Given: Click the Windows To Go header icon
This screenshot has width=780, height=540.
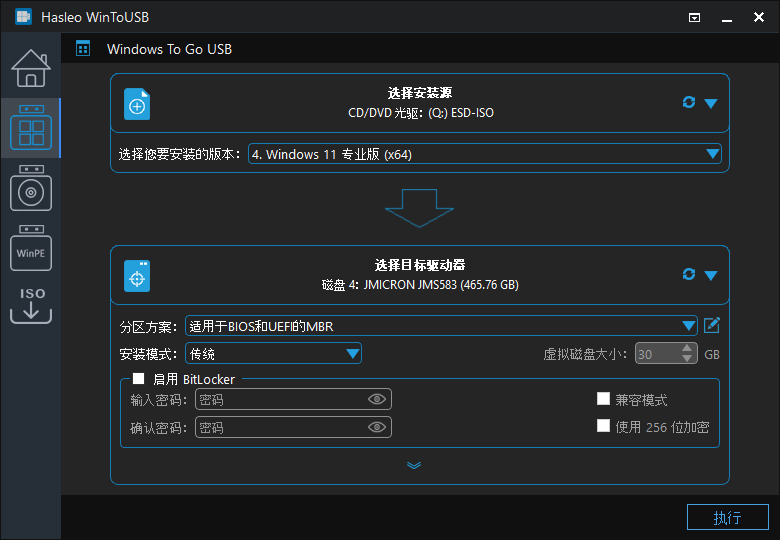Looking at the screenshot, I should [x=83, y=49].
